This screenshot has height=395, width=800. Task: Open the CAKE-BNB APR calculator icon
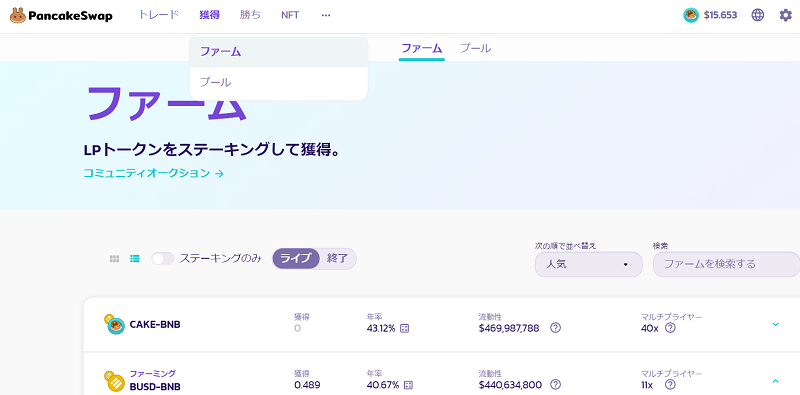coord(405,328)
